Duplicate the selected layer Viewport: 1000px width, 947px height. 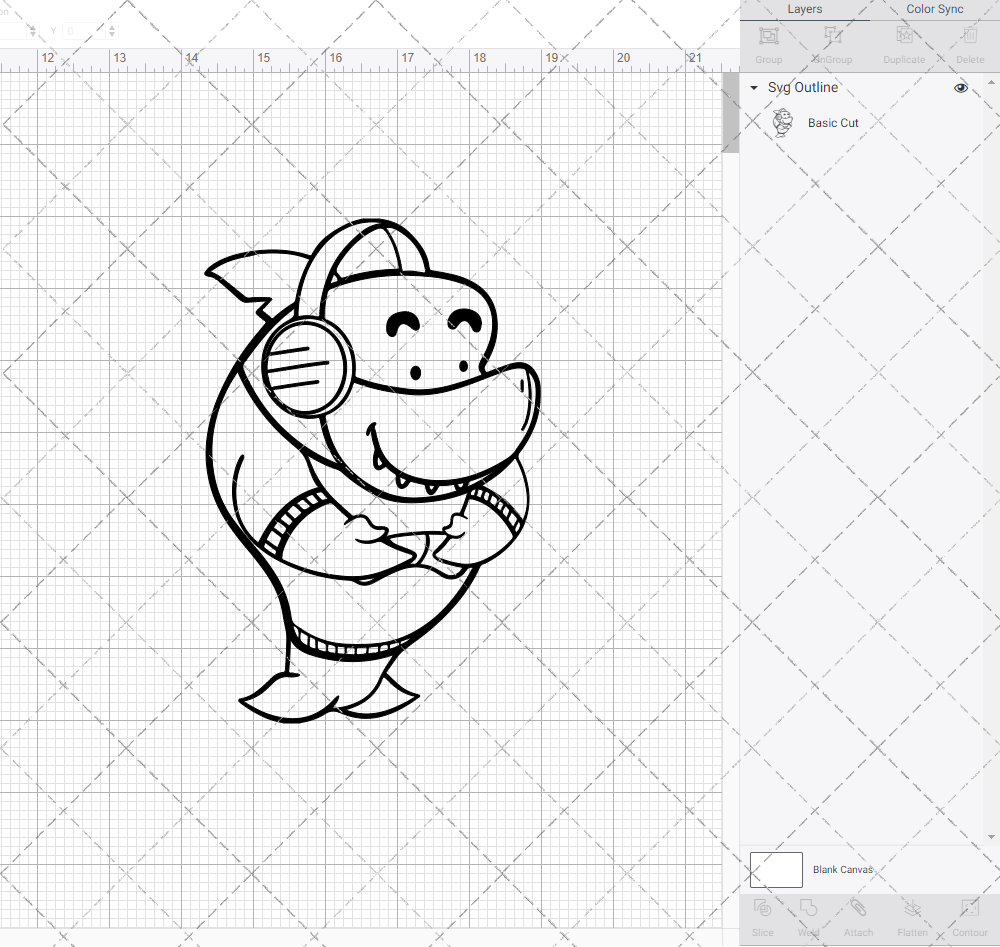pos(904,42)
